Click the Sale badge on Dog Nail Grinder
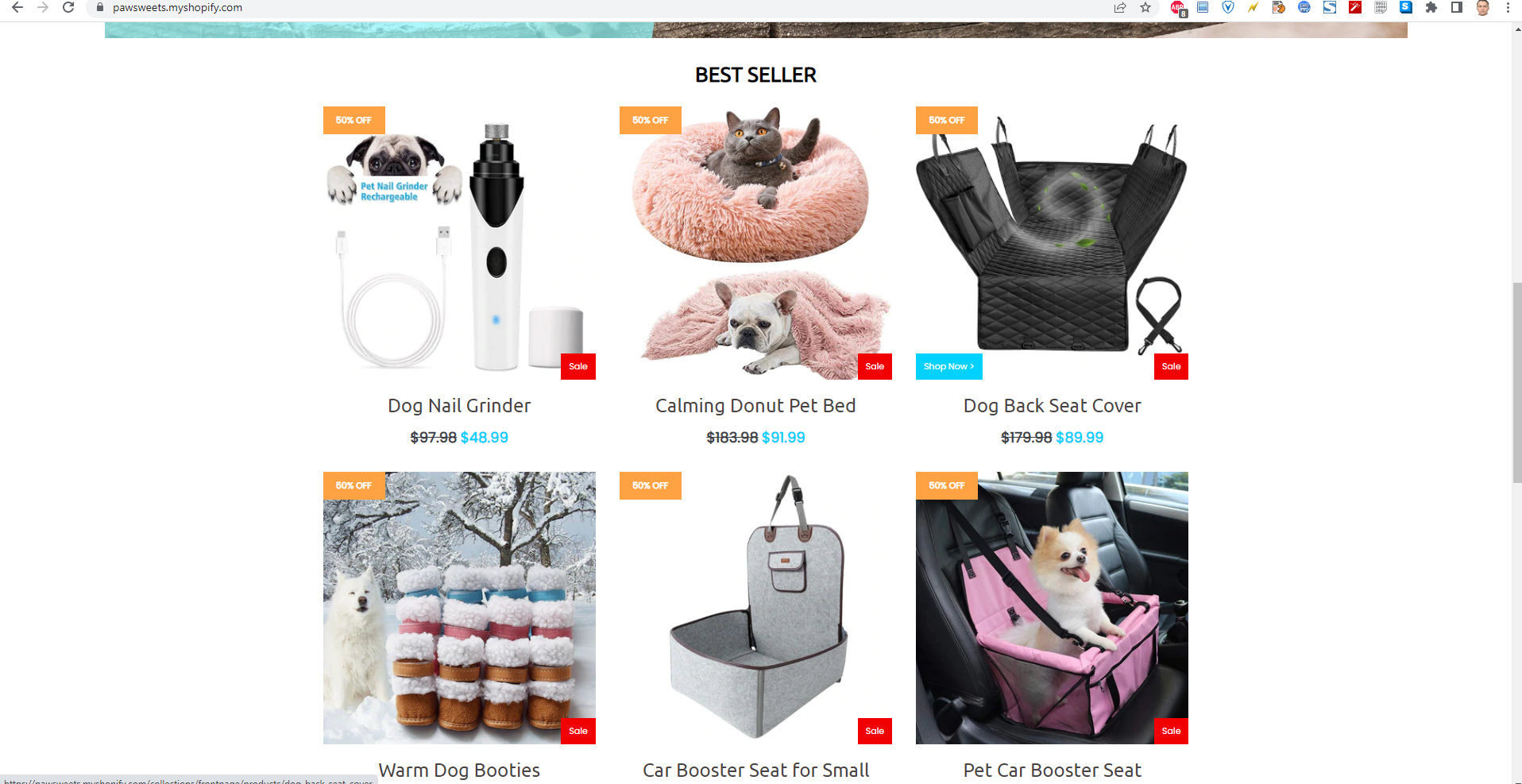 click(578, 366)
